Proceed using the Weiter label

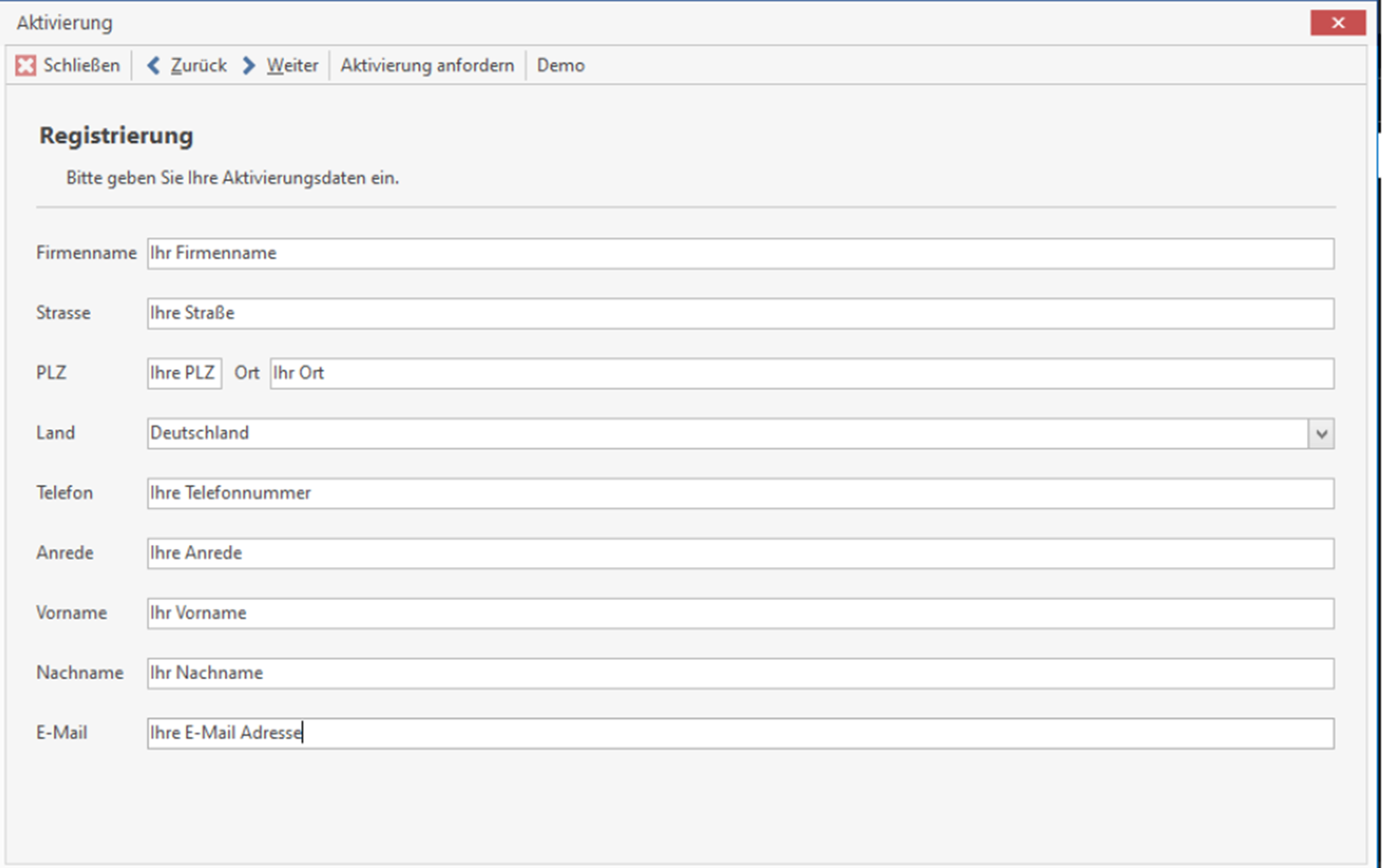[x=292, y=66]
